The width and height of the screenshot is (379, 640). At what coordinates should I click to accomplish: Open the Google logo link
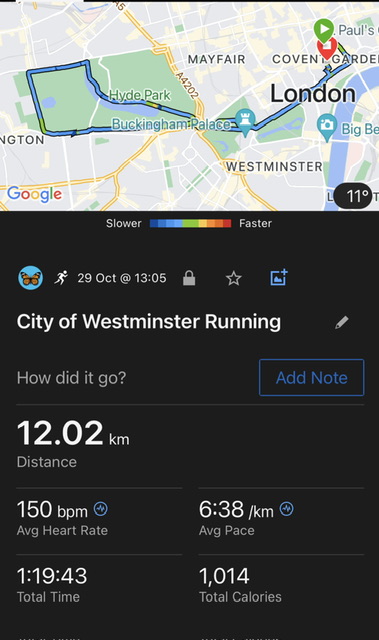click(x=35, y=194)
